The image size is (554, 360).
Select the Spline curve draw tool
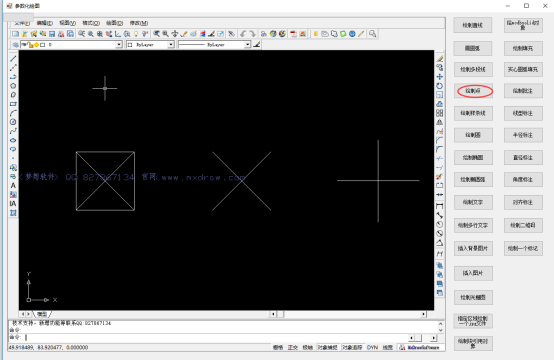(13, 131)
